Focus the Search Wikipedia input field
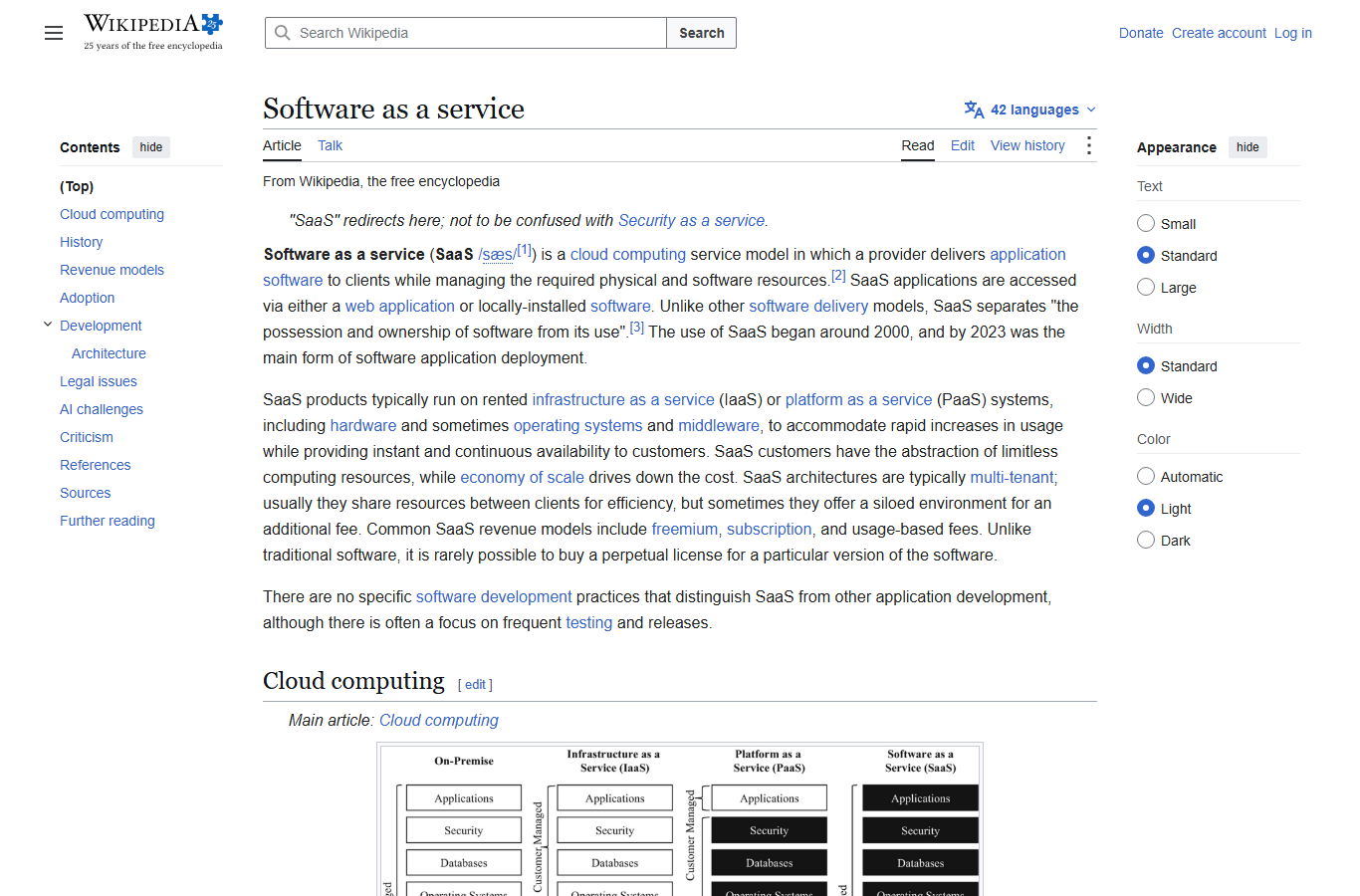This screenshot has height=896, width=1360. coord(466,33)
